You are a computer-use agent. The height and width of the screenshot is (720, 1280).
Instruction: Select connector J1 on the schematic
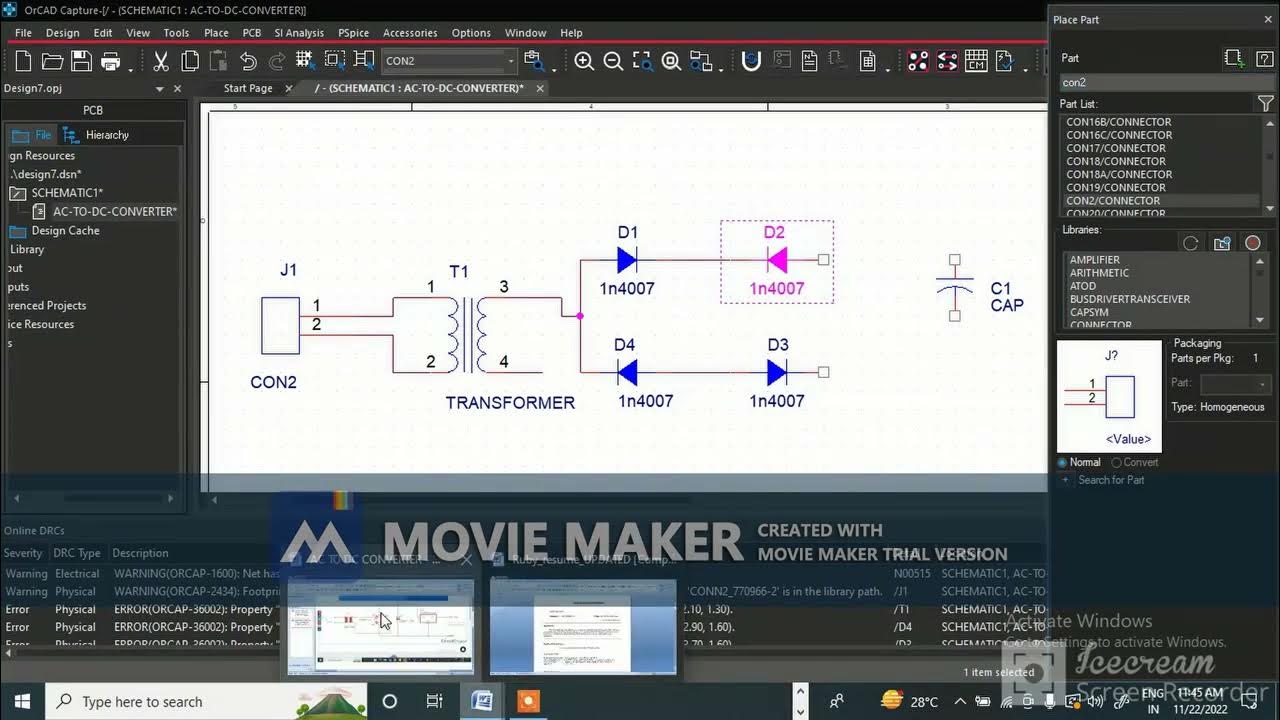pyautogui.click(x=280, y=325)
